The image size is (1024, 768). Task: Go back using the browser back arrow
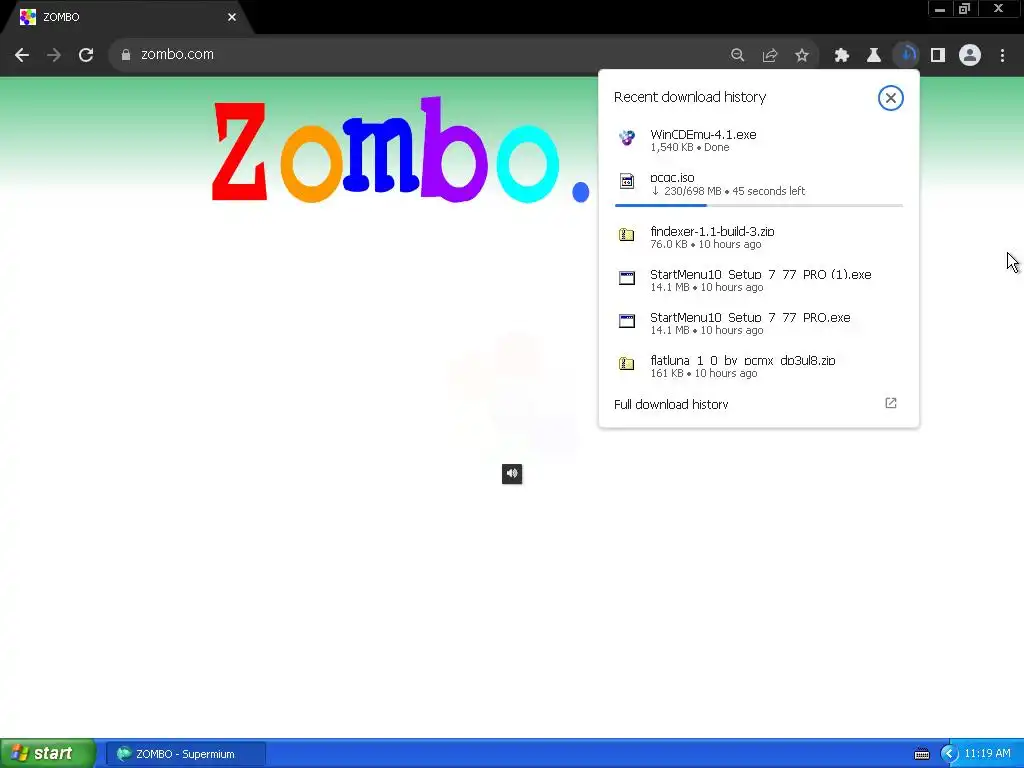click(22, 55)
